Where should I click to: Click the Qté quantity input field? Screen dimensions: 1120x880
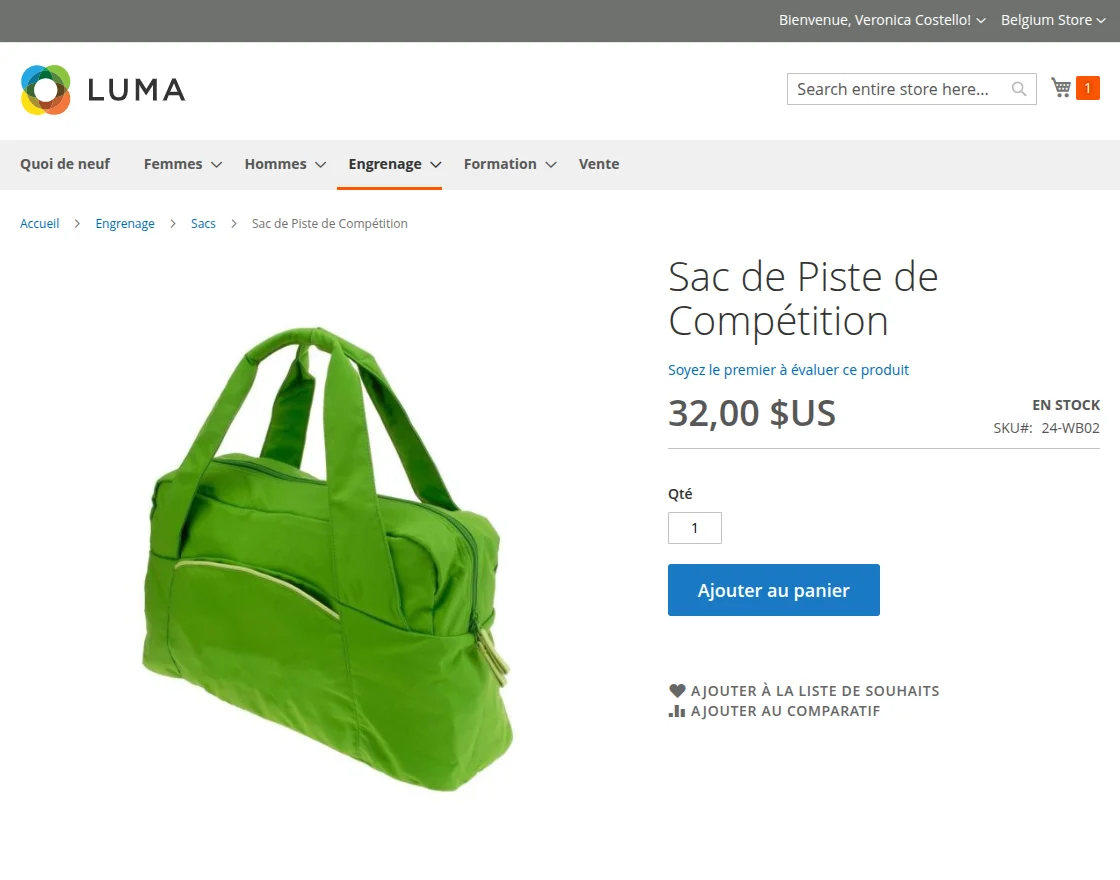tap(694, 528)
